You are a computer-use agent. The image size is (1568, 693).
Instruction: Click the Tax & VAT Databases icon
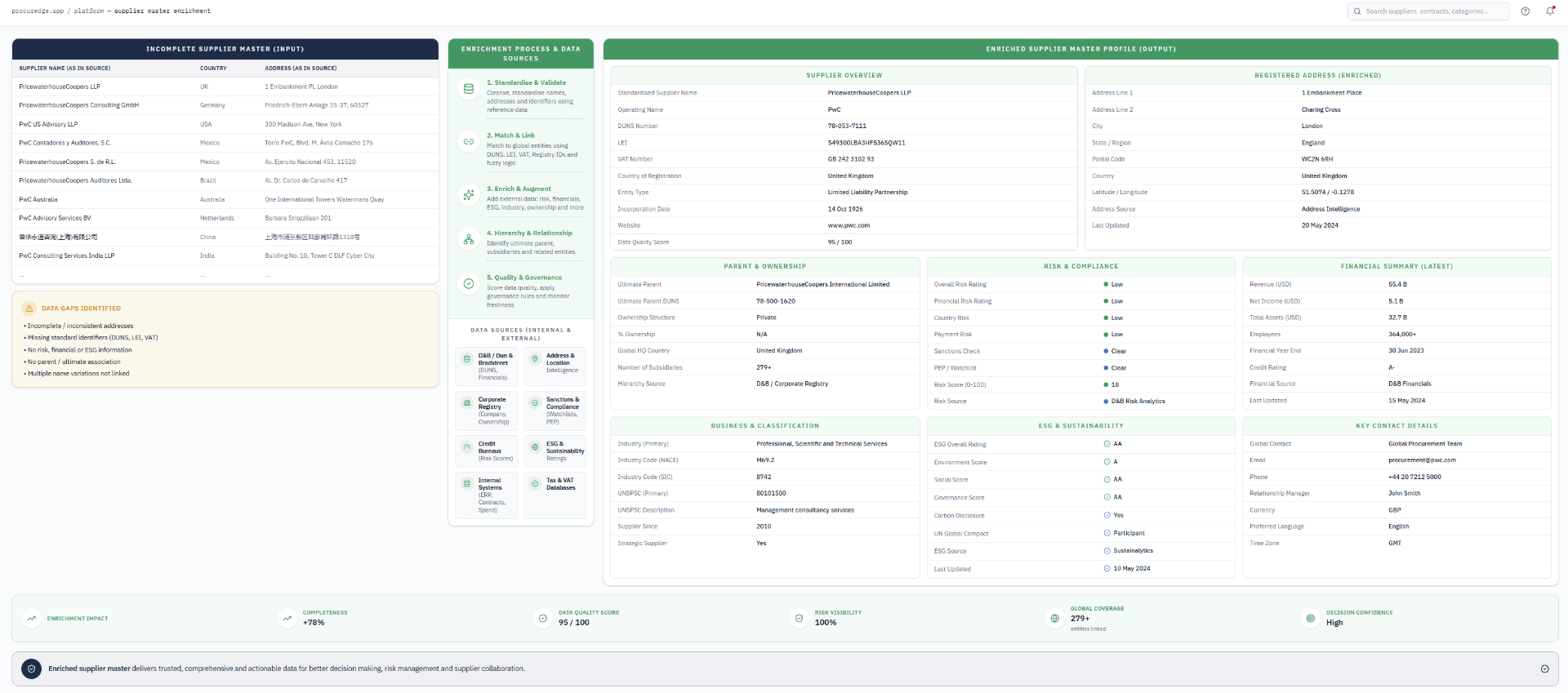[535, 484]
